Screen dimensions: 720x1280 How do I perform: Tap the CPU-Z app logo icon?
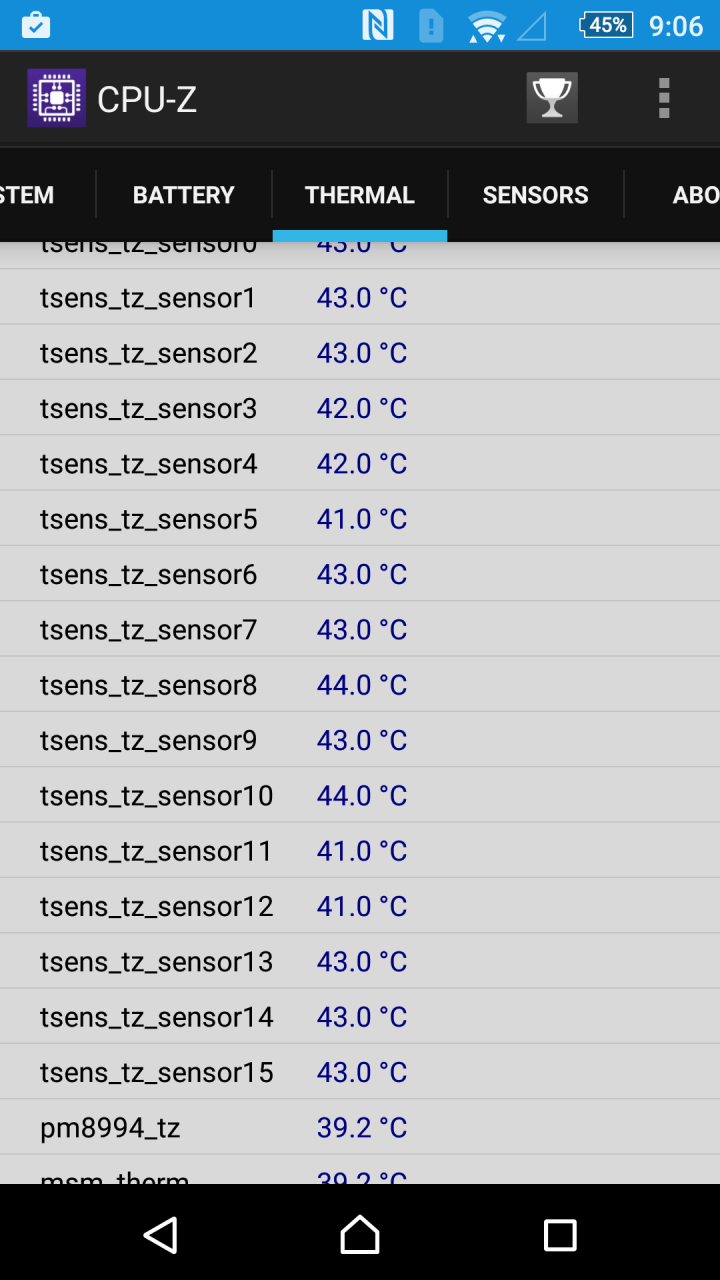point(56,98)
